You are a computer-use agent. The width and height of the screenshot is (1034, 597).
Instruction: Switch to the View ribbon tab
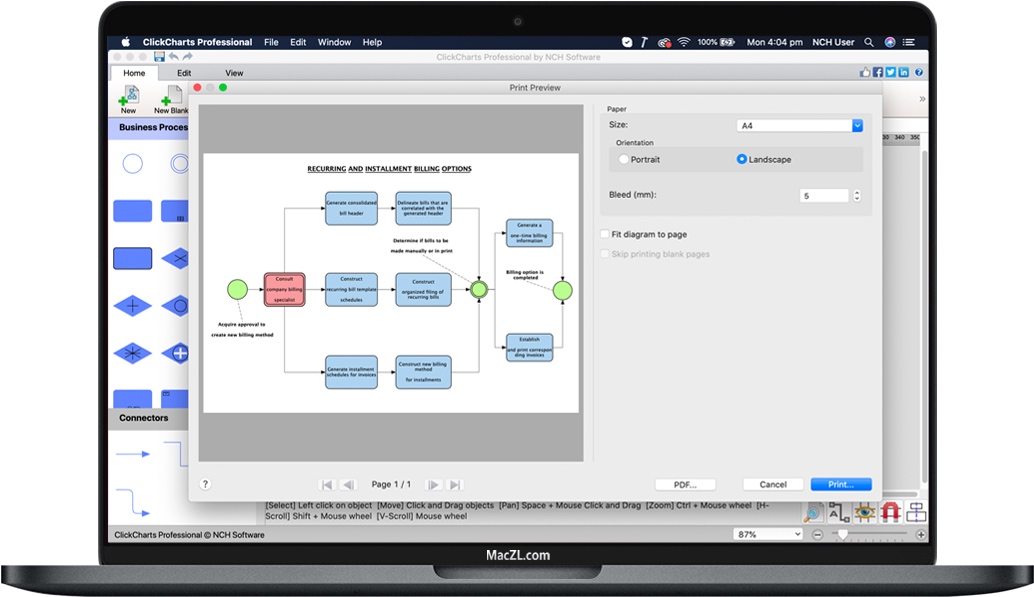click(x=234, y=73)
